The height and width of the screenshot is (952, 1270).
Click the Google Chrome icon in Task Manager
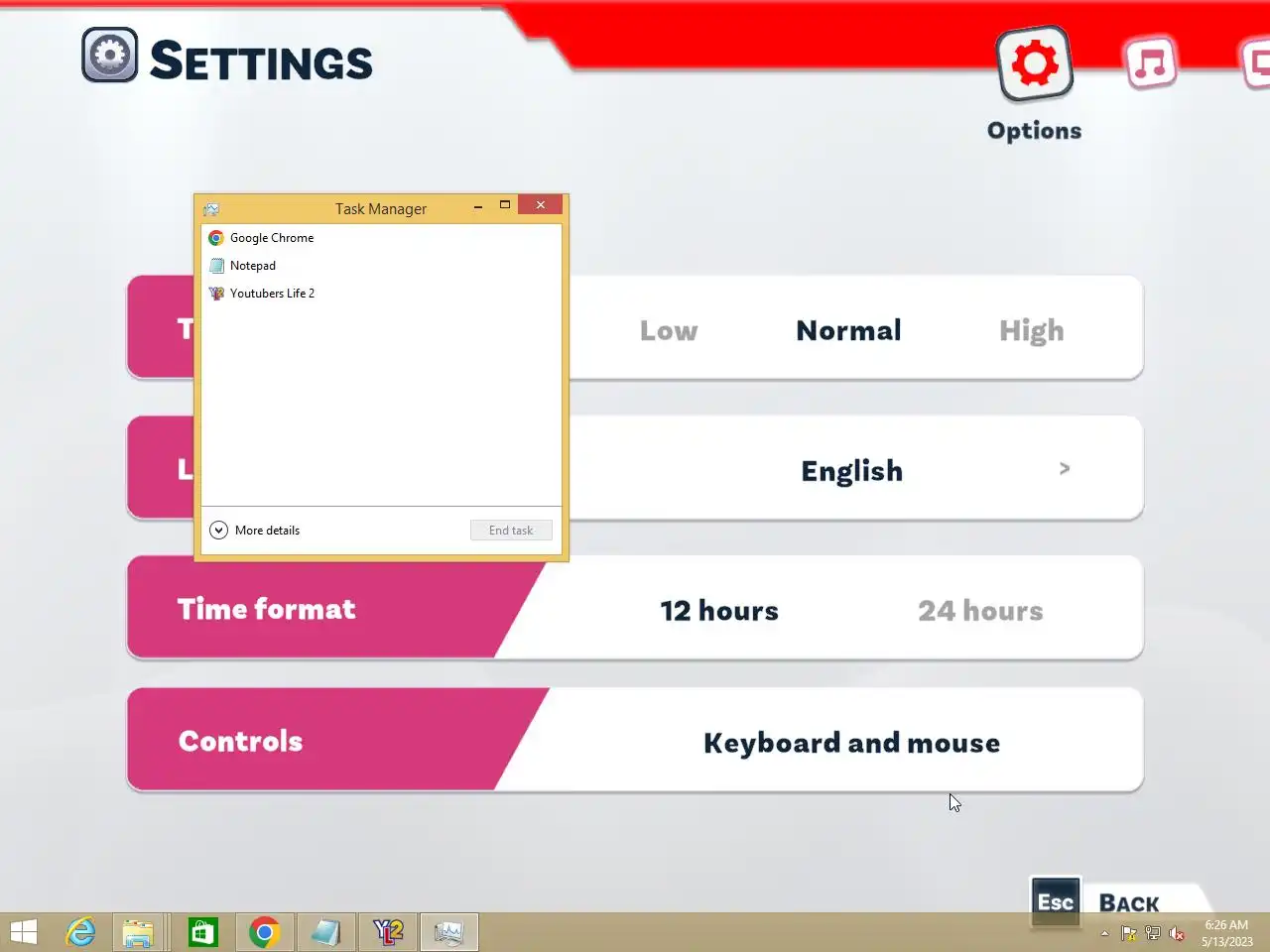[216, 238]
